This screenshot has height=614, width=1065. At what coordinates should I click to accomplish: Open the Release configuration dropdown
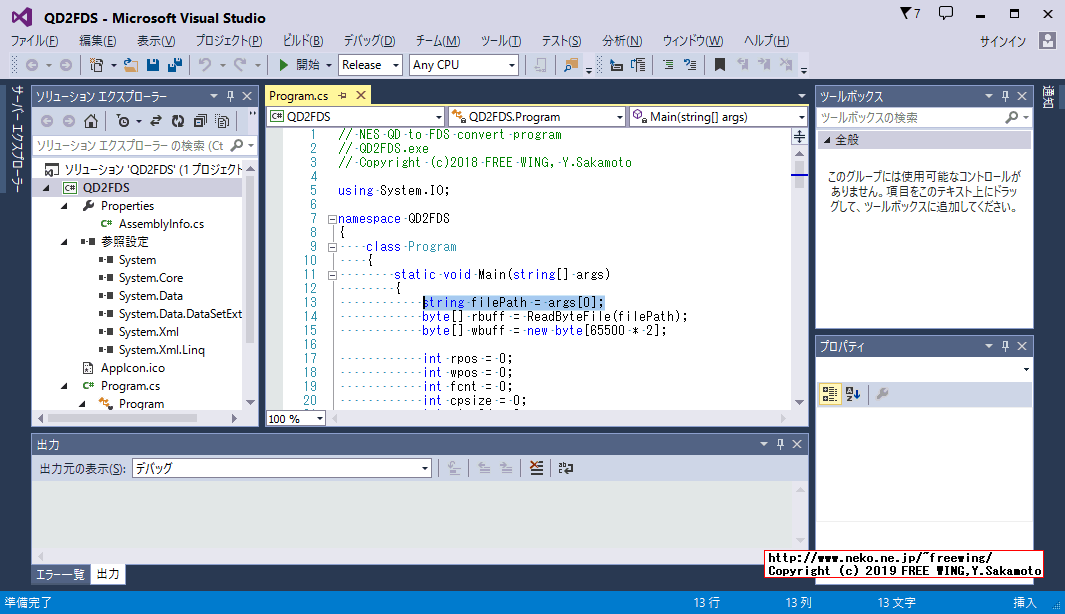click(370, 65)
